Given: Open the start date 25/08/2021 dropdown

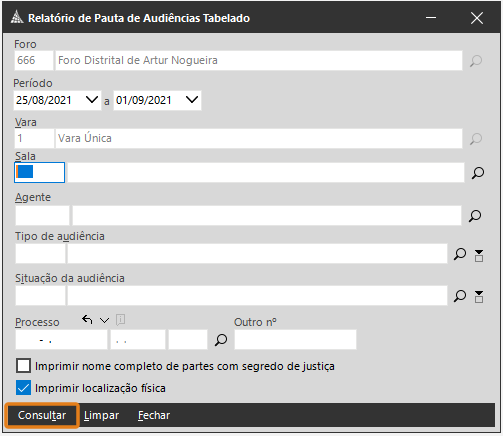Looking at the screenshot, I should click(x=92, y=100).
